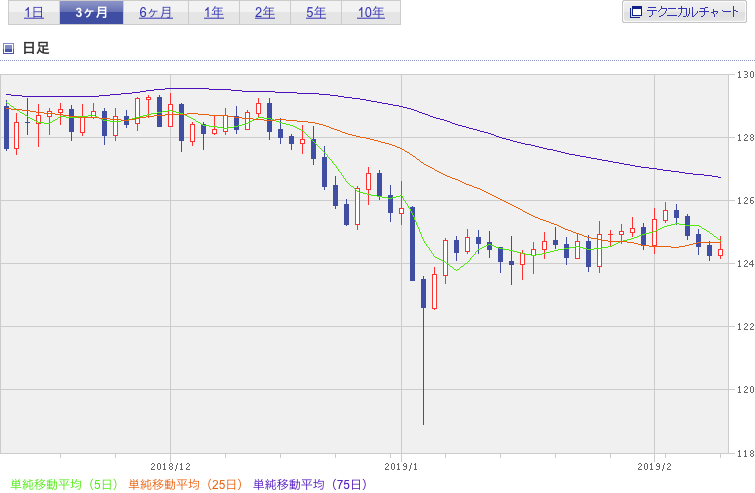The height and width of the screenshot is (493, 755).
Task: Click the 単純移動平均（5日） legend label
Action: [x=64, y=484]
